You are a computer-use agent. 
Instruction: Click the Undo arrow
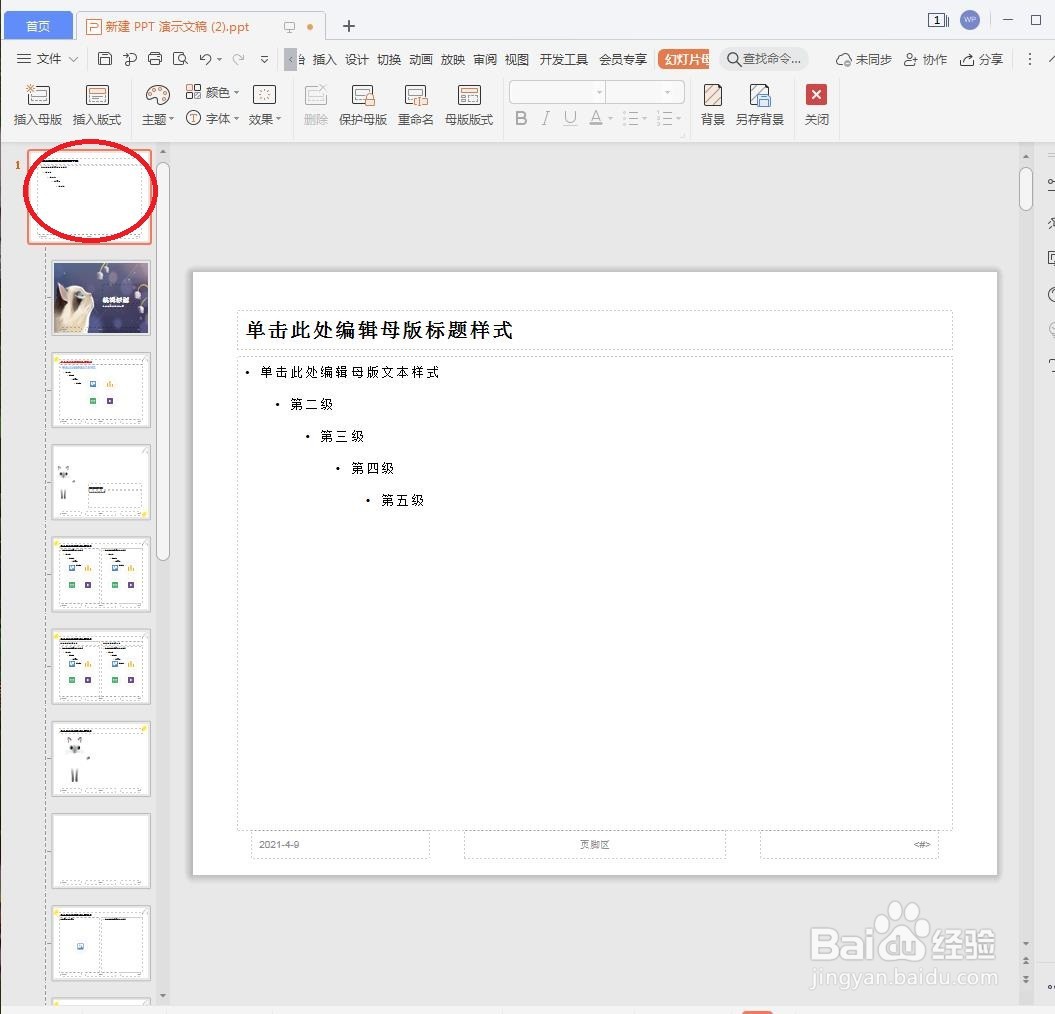click(205, 59)
